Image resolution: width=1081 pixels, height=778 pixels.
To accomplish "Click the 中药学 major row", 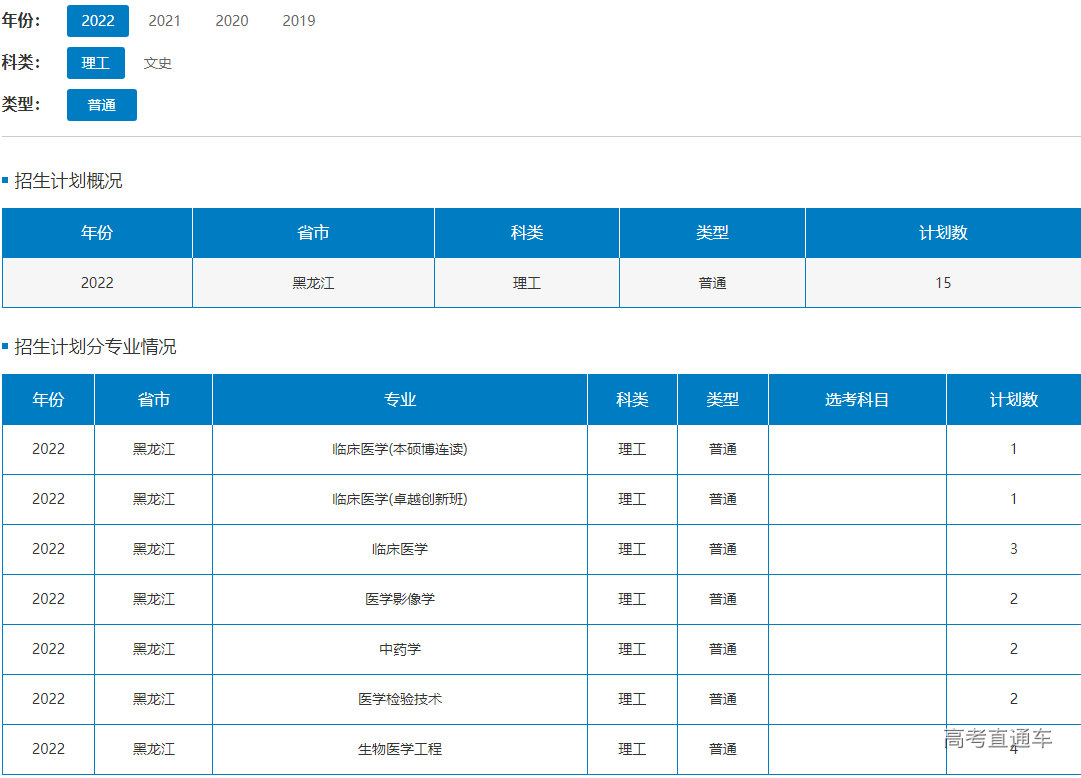I will point(400,650).
